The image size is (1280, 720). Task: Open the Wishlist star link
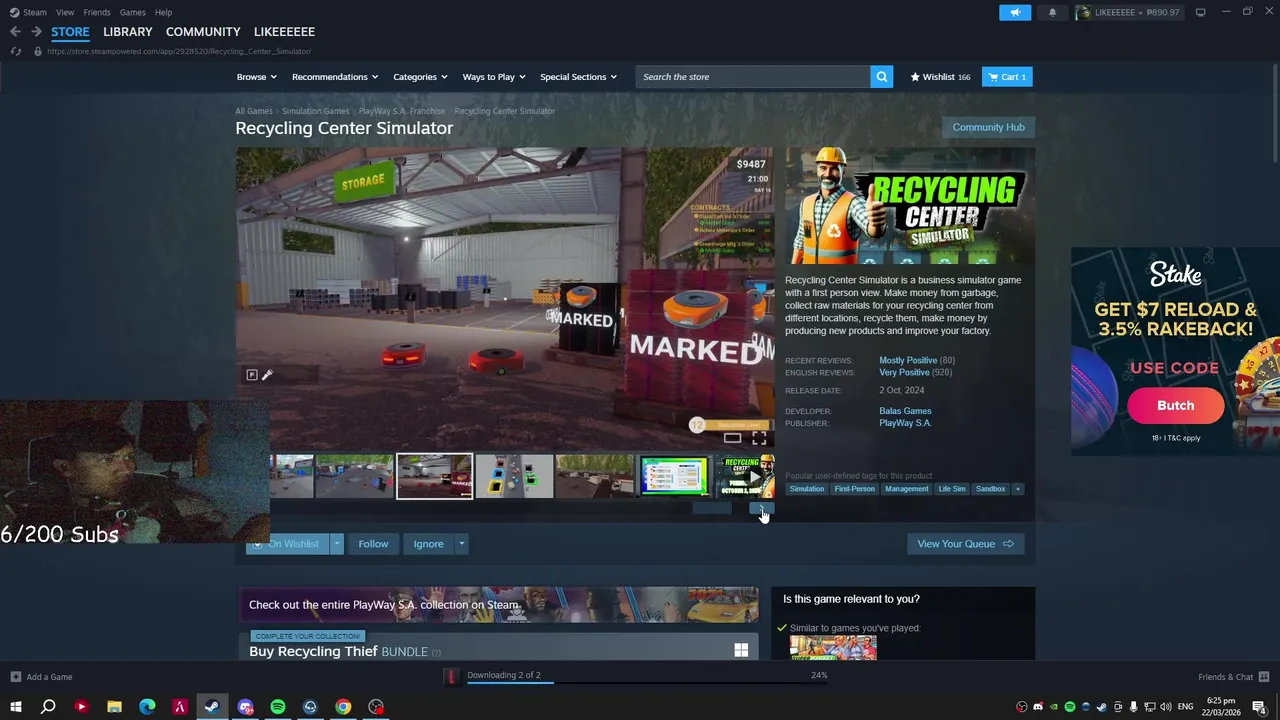pyautogui.click(x=939, y=77)
